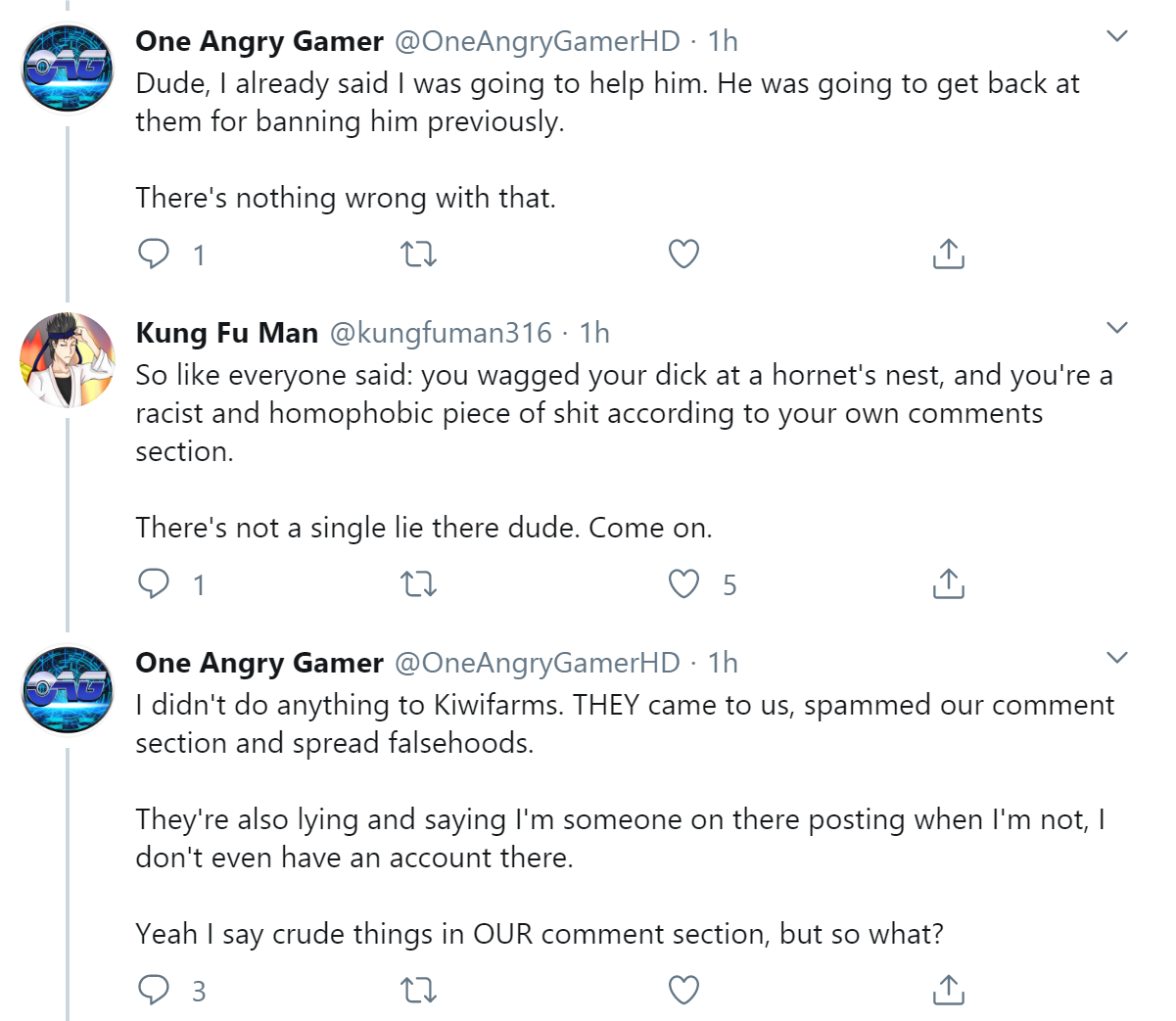Reply to Kung Fu Man's tweet
The height and width of the screenshot is (1021, 1176).
point(154,584)
